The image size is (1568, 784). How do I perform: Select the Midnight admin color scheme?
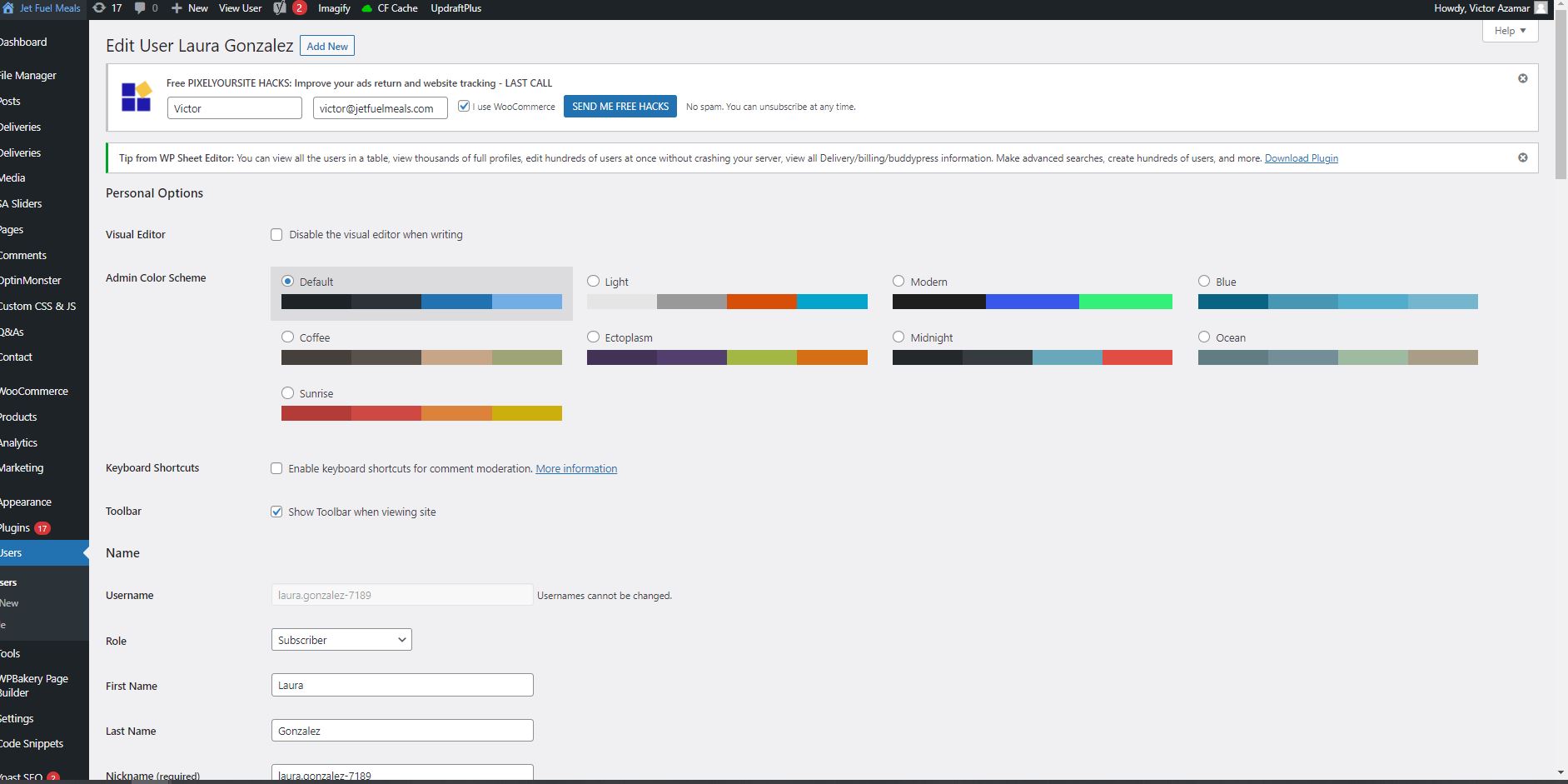coord(898,337)
